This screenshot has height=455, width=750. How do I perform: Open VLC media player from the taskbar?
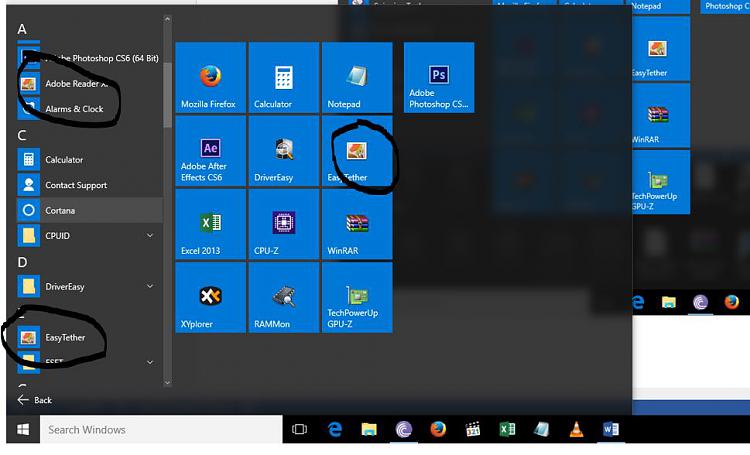pyautogui.click(x=576, y=429)
